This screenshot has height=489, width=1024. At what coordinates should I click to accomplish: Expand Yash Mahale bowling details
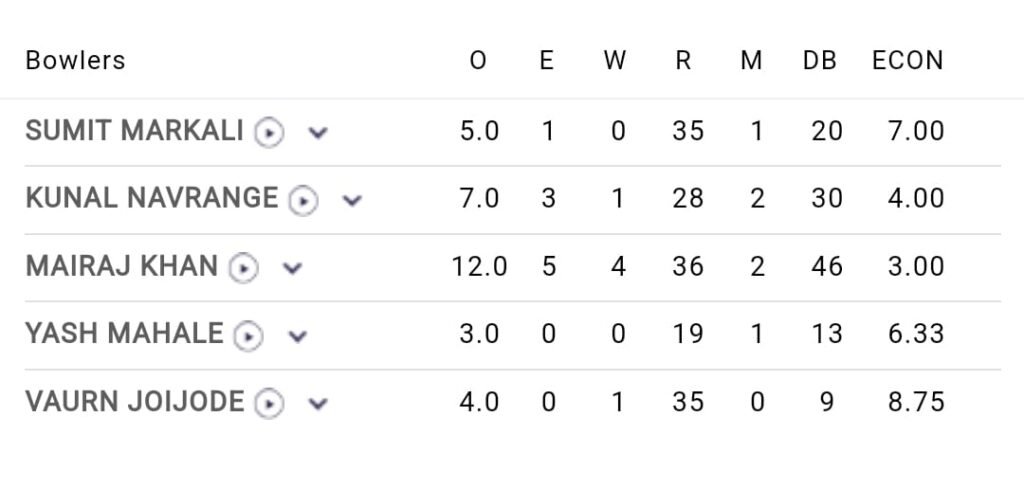click(x=297, y=335)
